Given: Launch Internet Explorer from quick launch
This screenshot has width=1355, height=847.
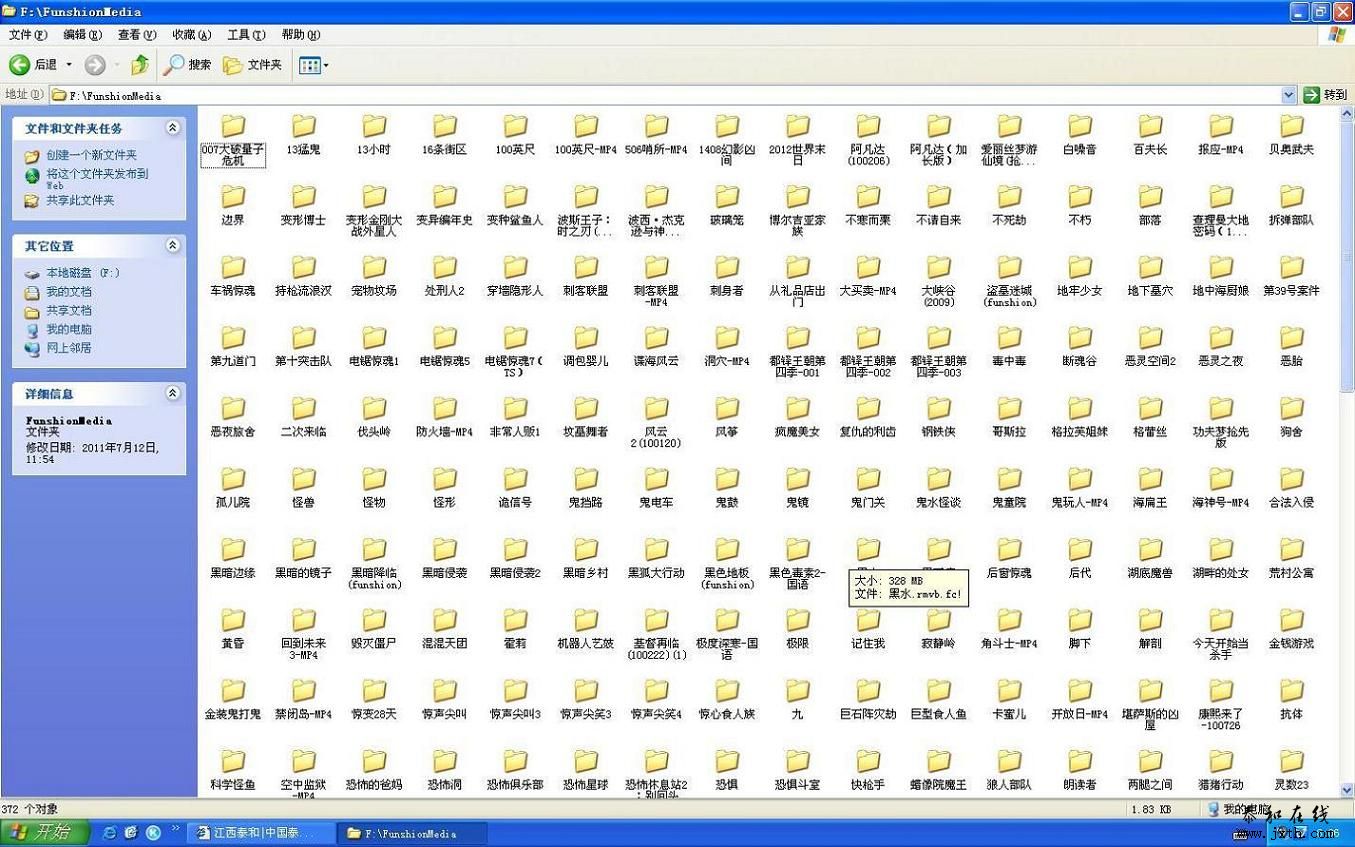Looking at the screenshot, I should tap(110, 832).
